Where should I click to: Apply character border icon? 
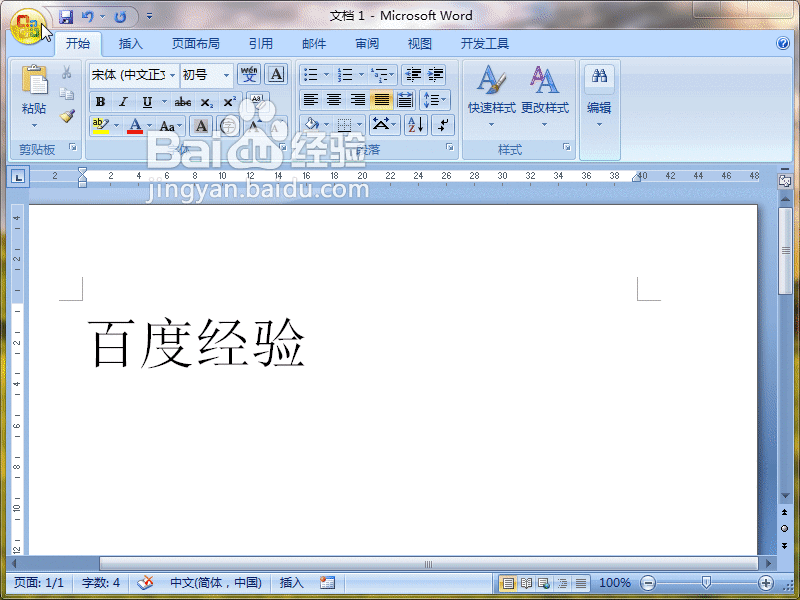click(276, 74)
